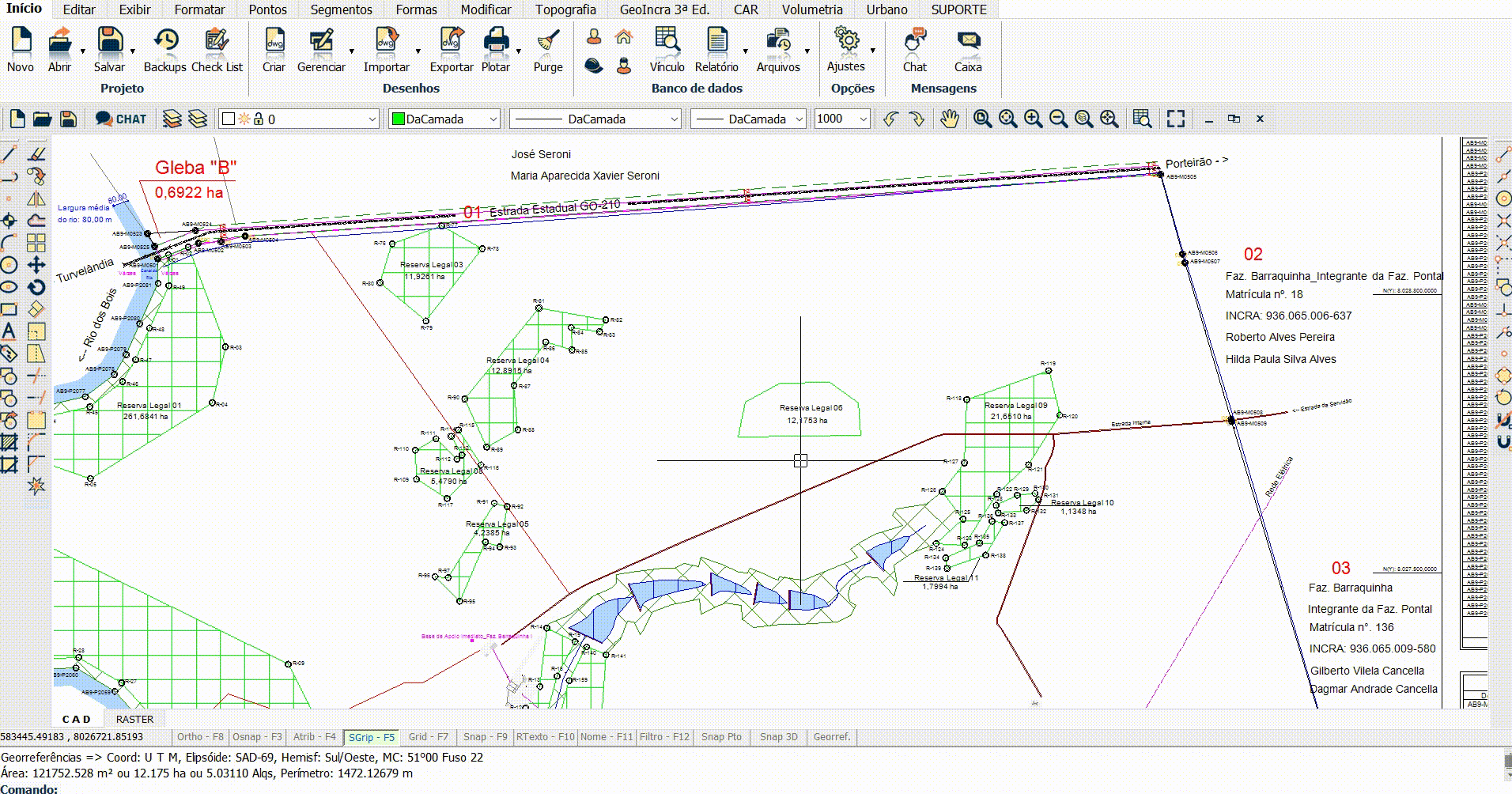Click the Relatório report icon
This screenshot has height=794, width=1512.
(716, 42)
